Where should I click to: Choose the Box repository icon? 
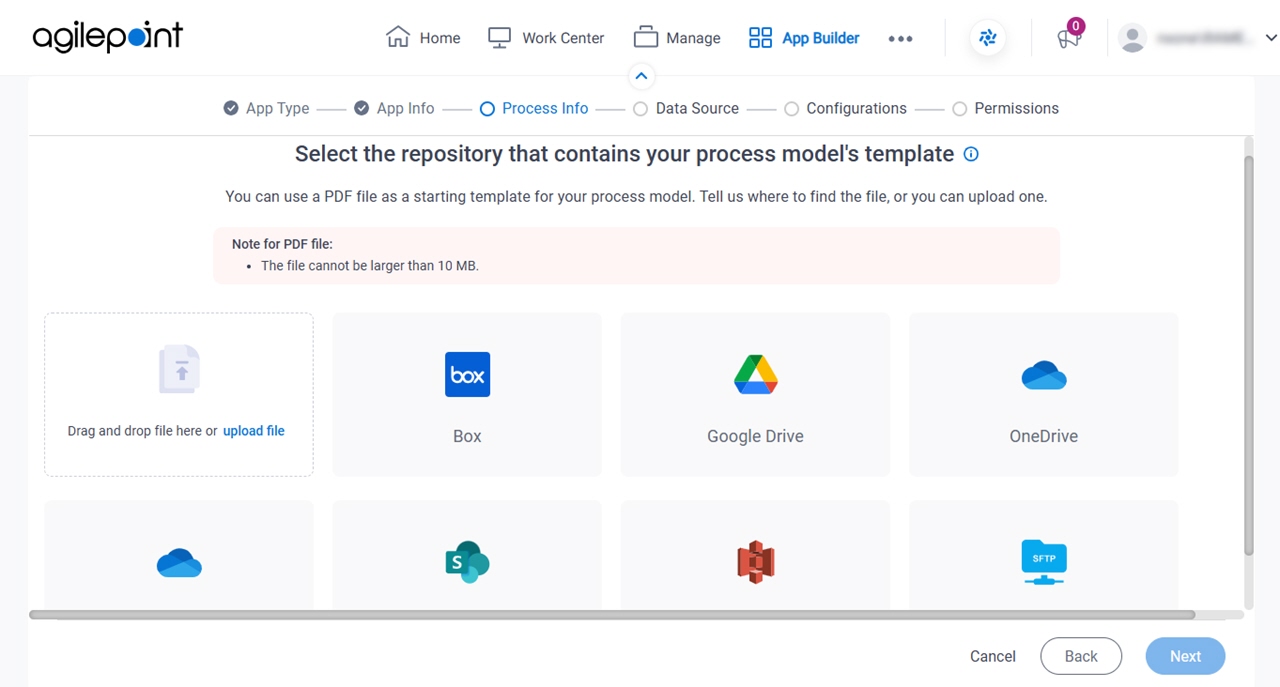point(467,374)
